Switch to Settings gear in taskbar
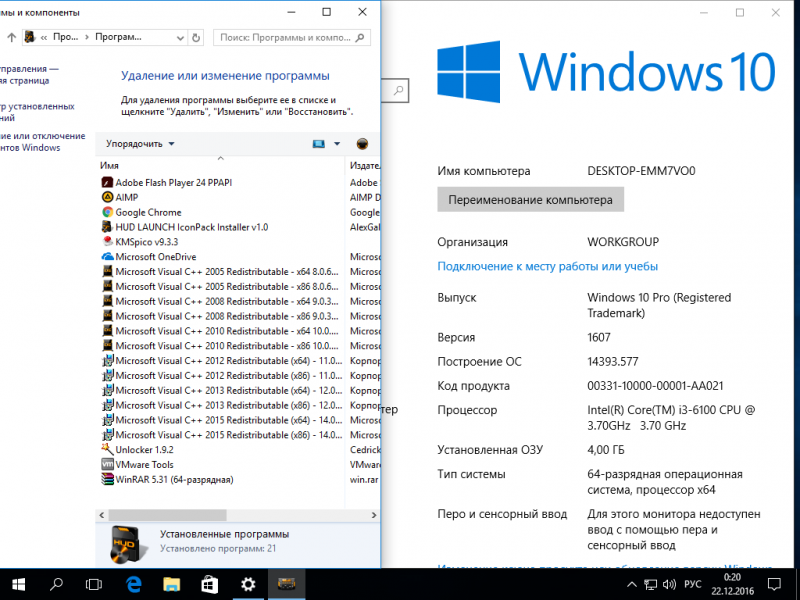Viewport: 800px width, 600px height. point(248,584)
